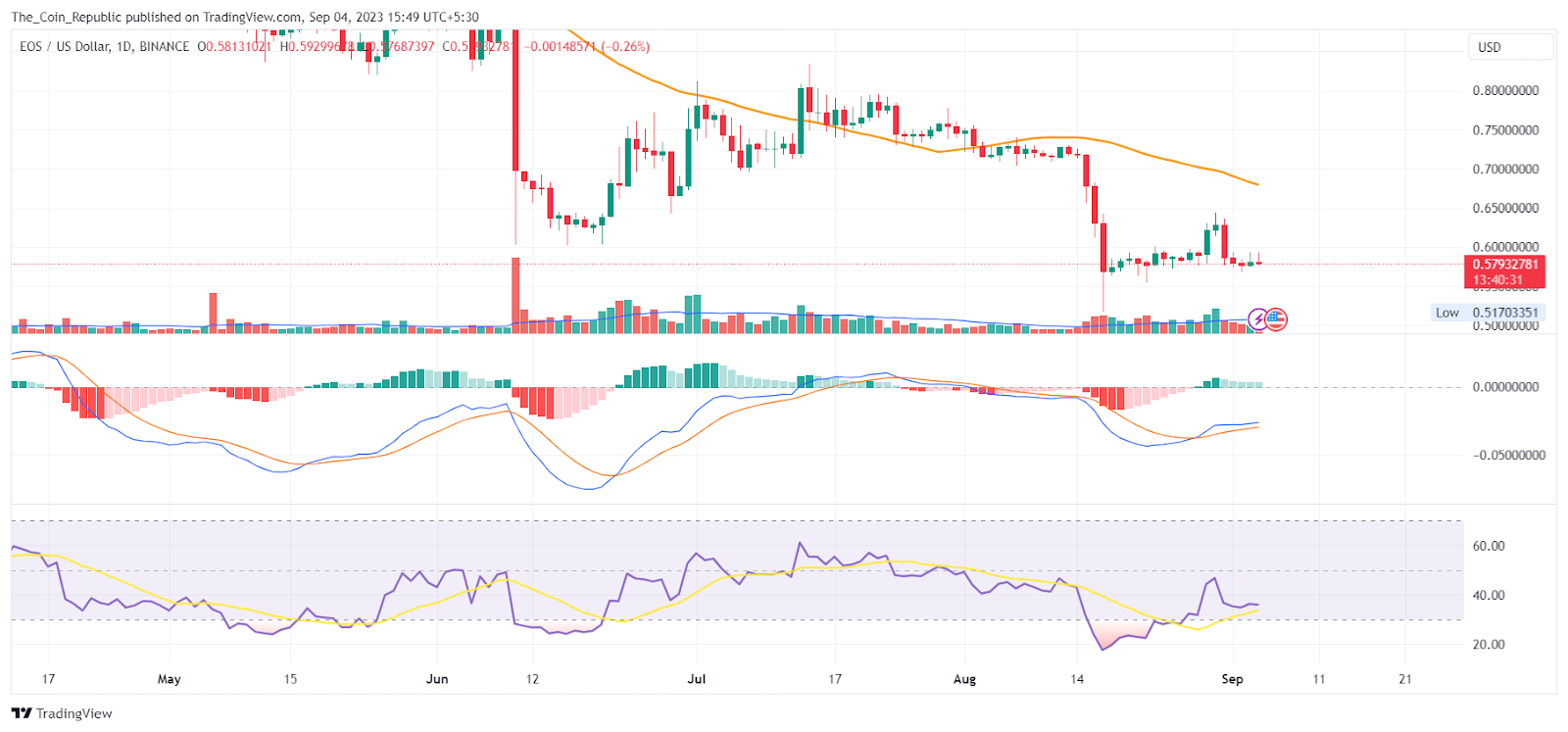Click the 0.75000000 price axis label

tap(1505, 129)
